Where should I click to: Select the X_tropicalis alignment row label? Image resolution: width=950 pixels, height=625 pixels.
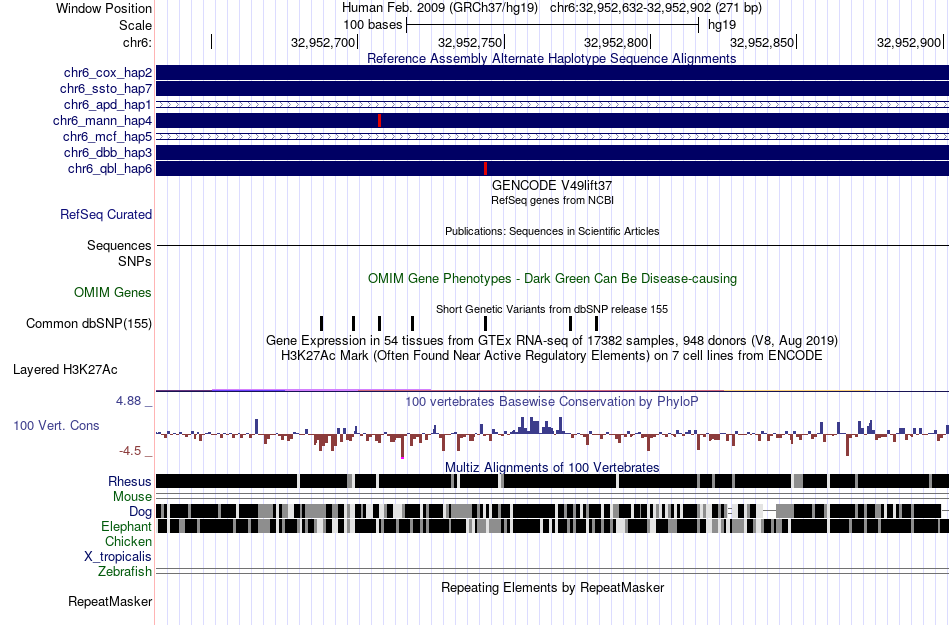(118, 557)
